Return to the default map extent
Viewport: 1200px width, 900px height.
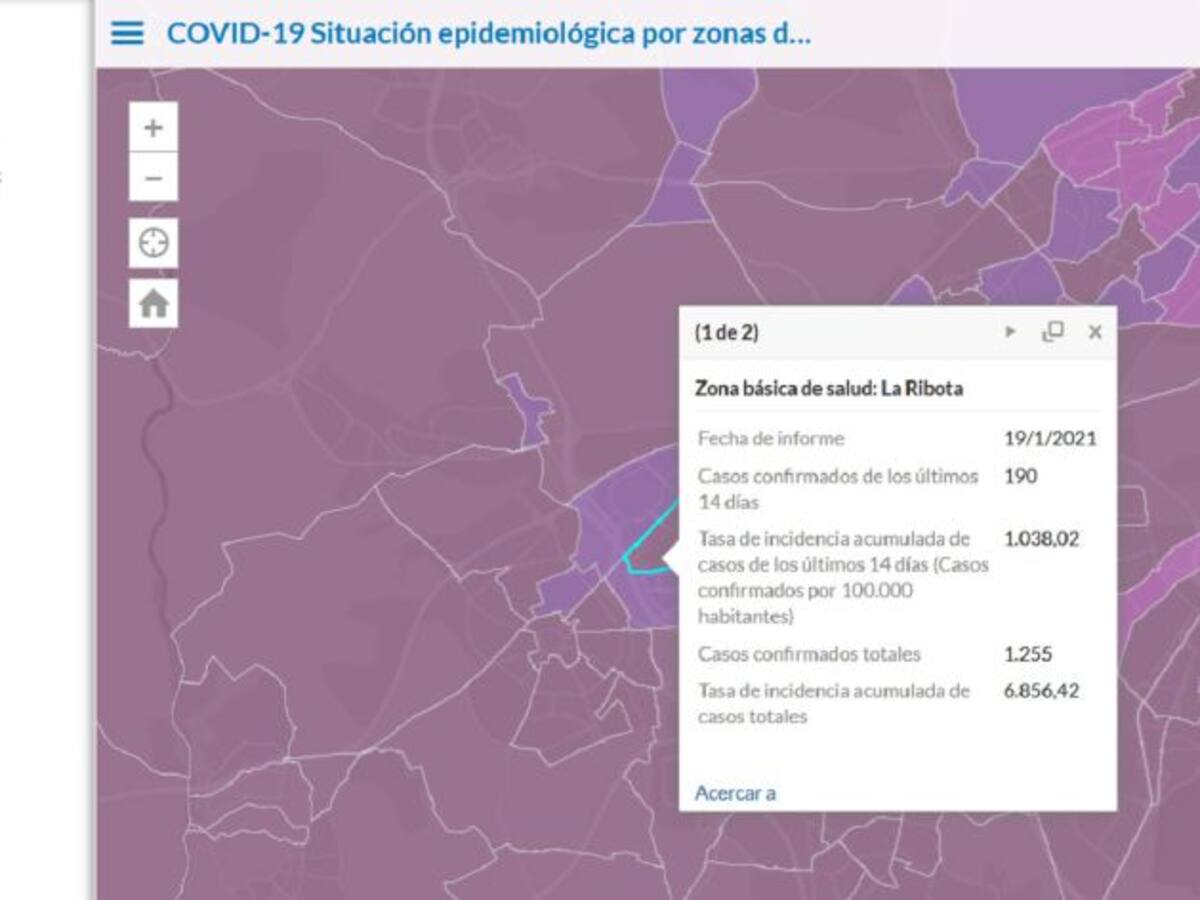[x=153, y=303]
